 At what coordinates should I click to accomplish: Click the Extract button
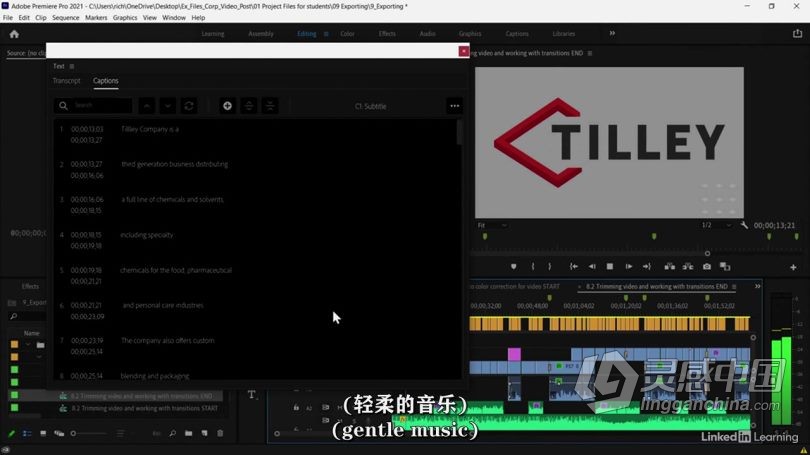click(688, 266)
